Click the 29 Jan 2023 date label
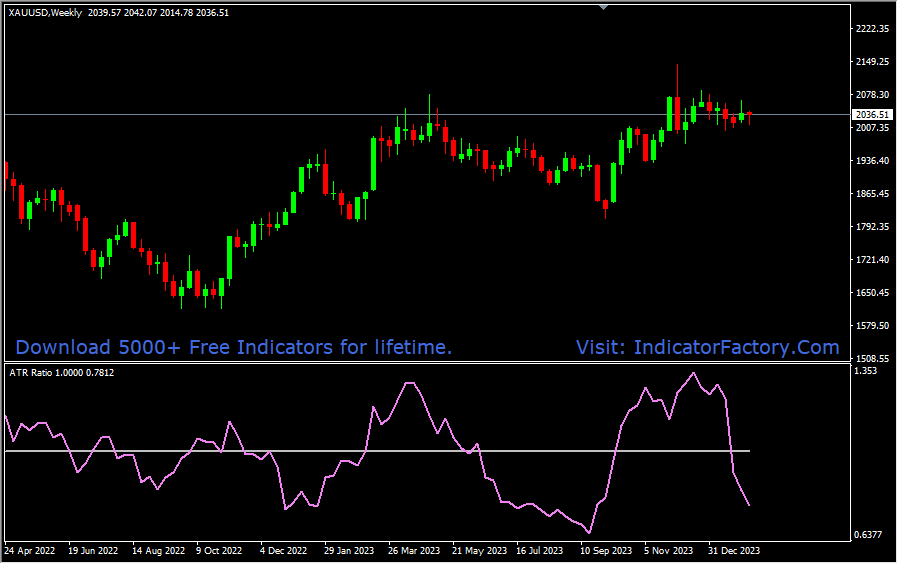 (349, 551)
